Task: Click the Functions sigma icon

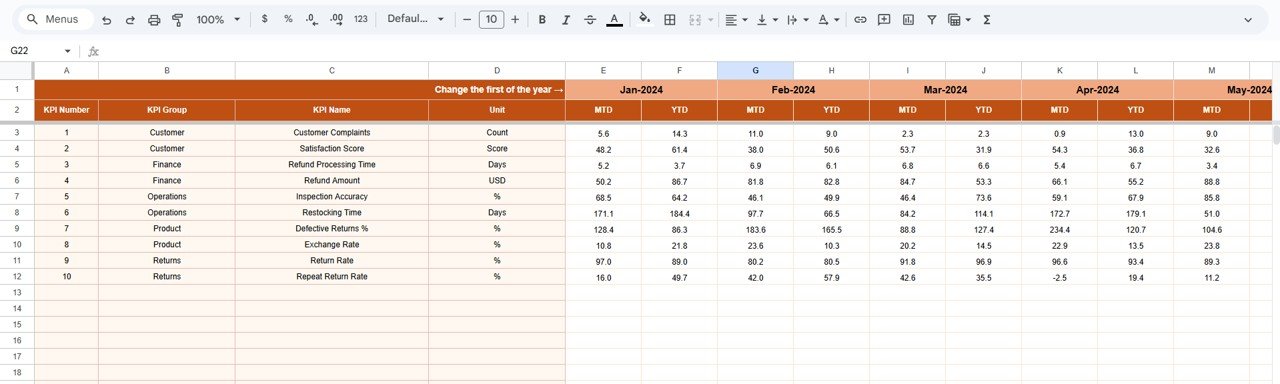Action: pos(987,19)
